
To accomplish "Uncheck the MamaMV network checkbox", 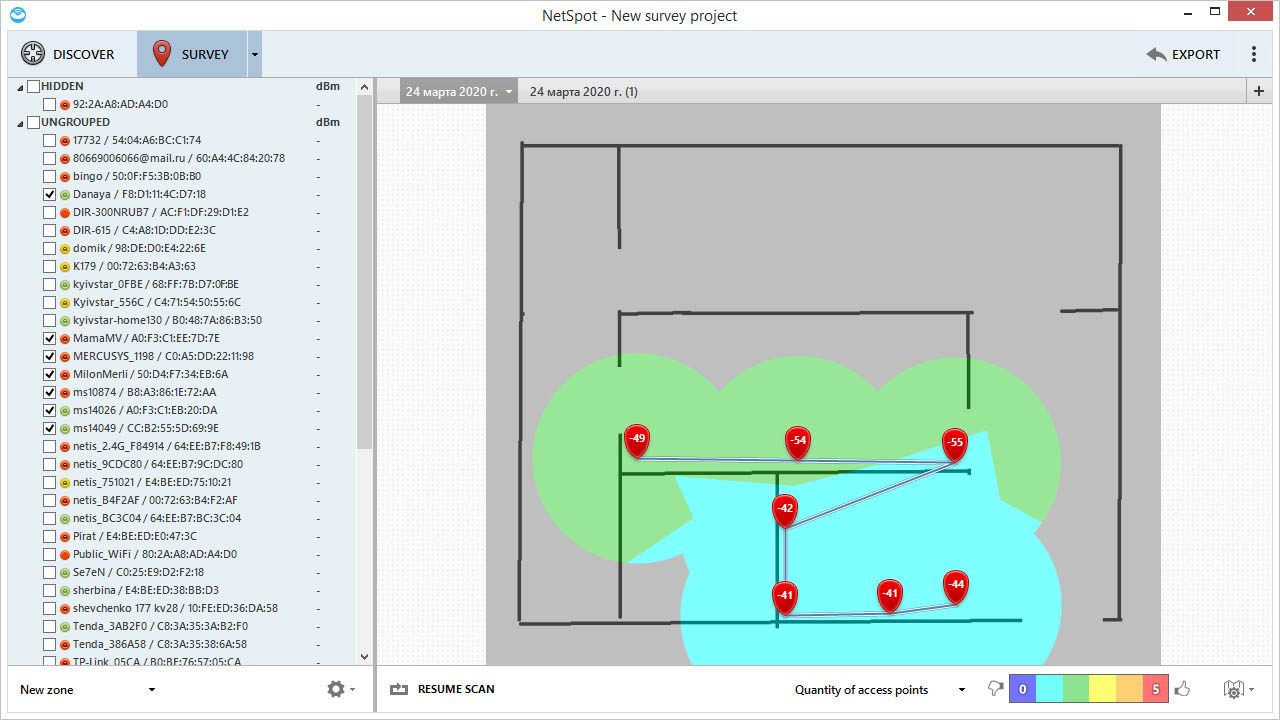I will tap(49, 338).
